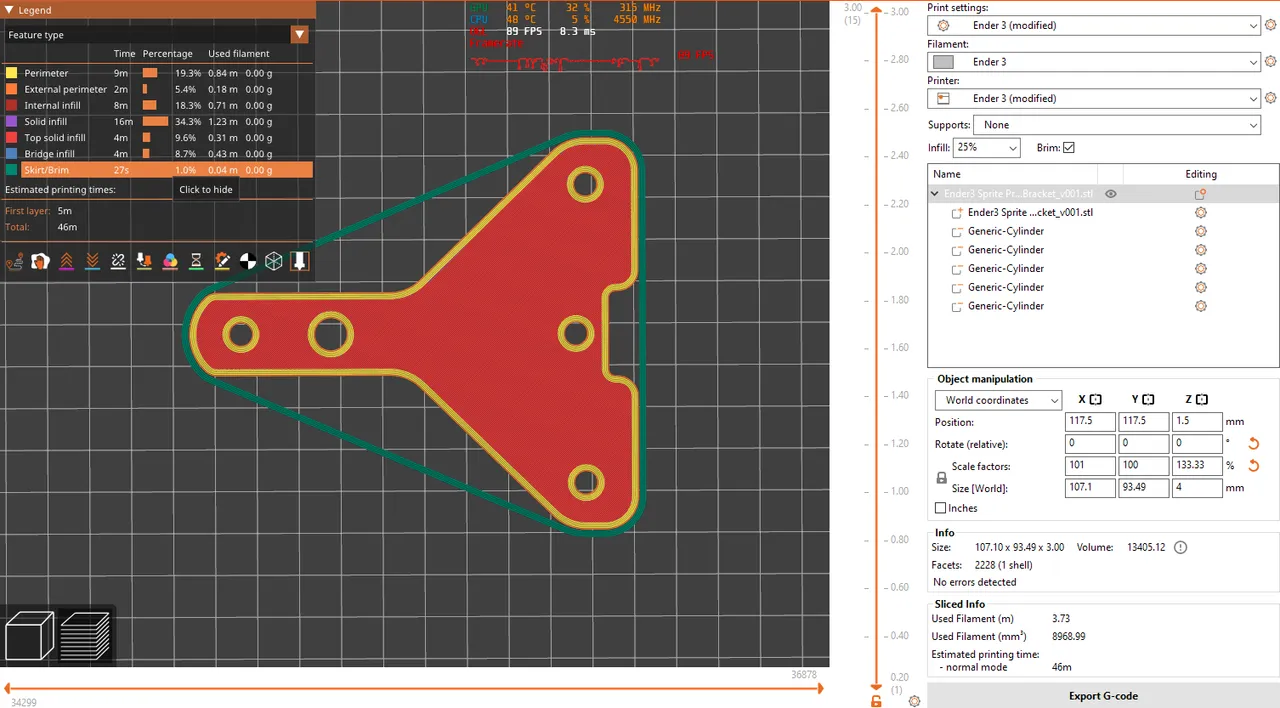
Task: Open Feature type view dropdown
Action: point(158,35)
